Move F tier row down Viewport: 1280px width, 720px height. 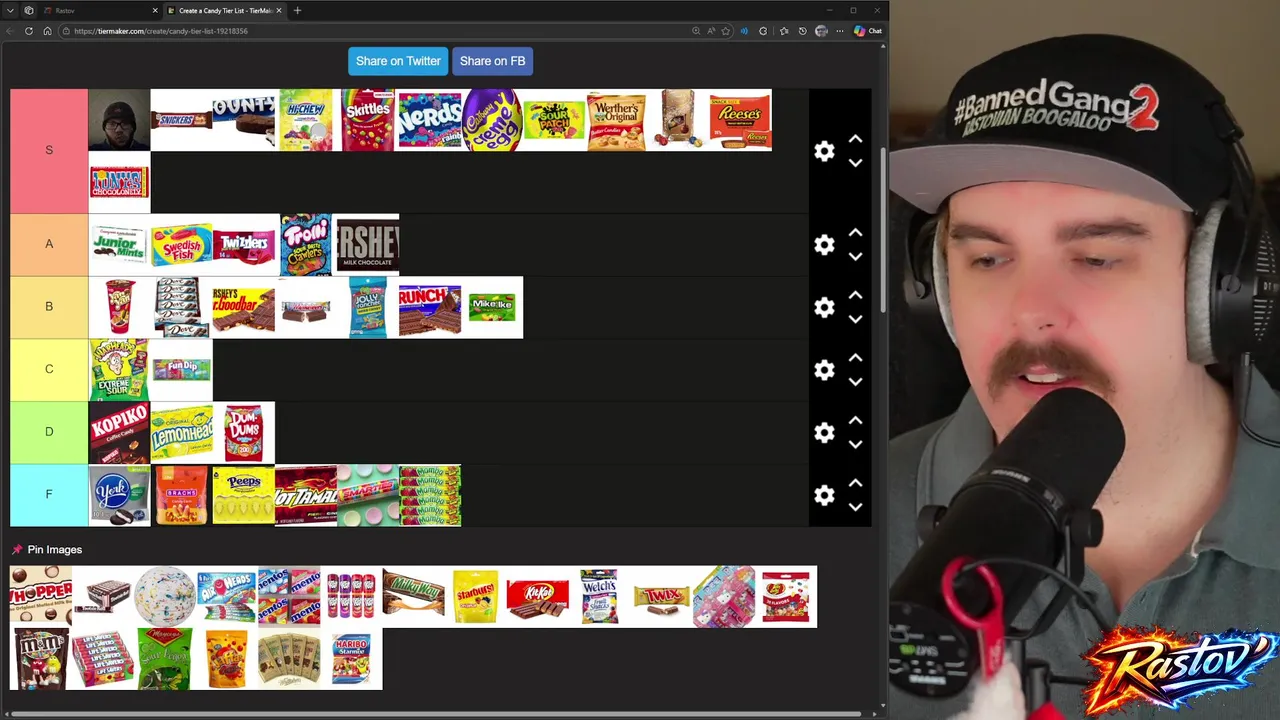pyautogui.click(x=855, y=506)
